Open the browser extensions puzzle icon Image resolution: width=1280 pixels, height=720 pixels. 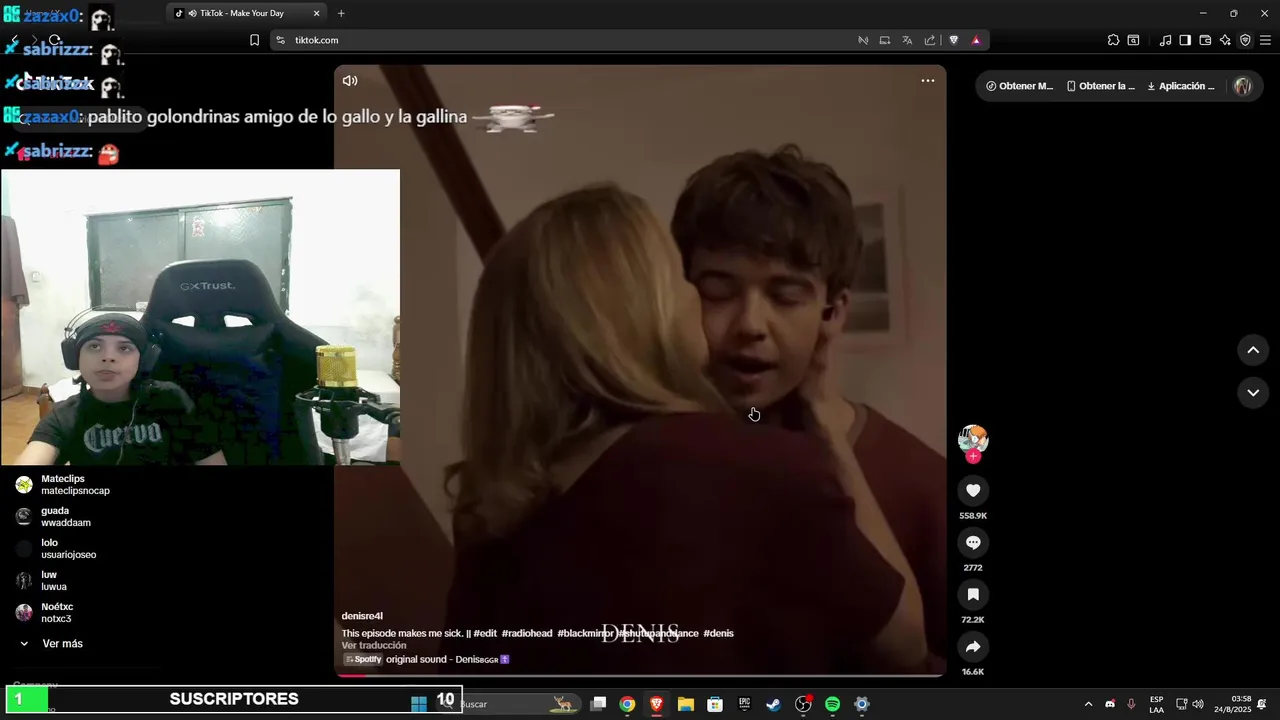(x=1113, y=40)
